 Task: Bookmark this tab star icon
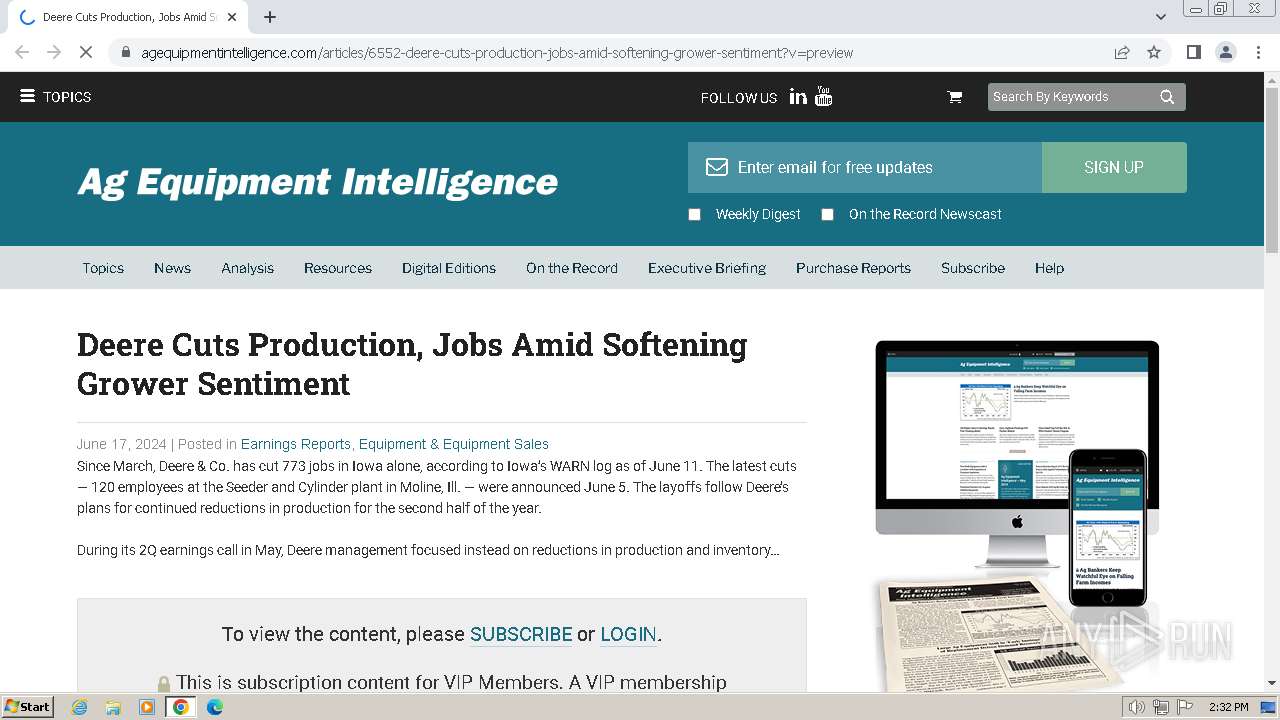(1154, 52)
